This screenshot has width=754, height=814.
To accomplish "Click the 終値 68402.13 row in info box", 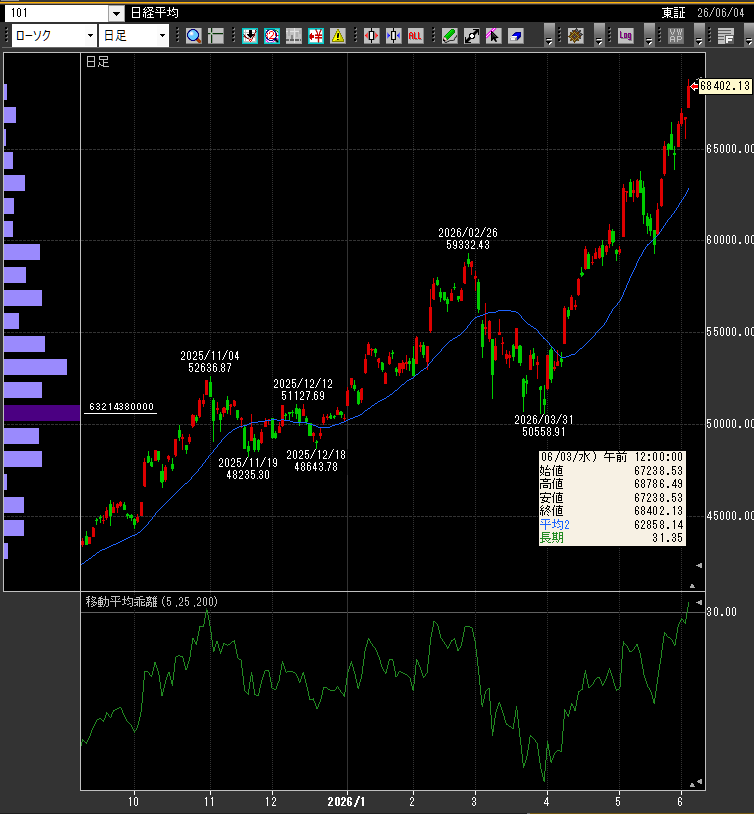I will tap(612, 511).
